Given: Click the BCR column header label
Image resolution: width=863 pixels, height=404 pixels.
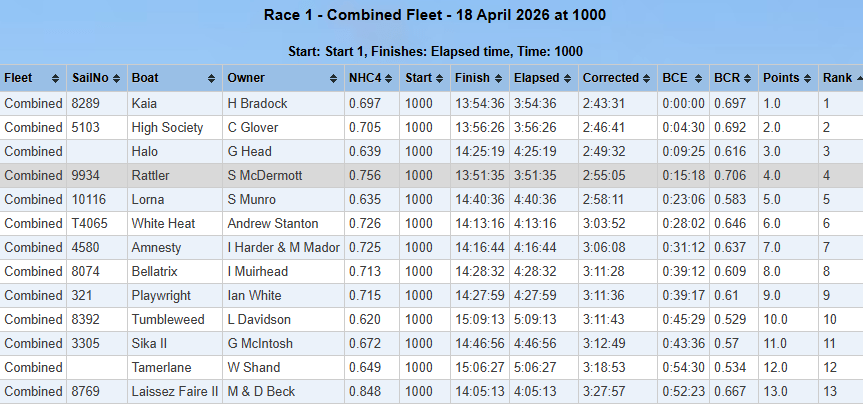Looking at the screenshot, I should 726,78.
